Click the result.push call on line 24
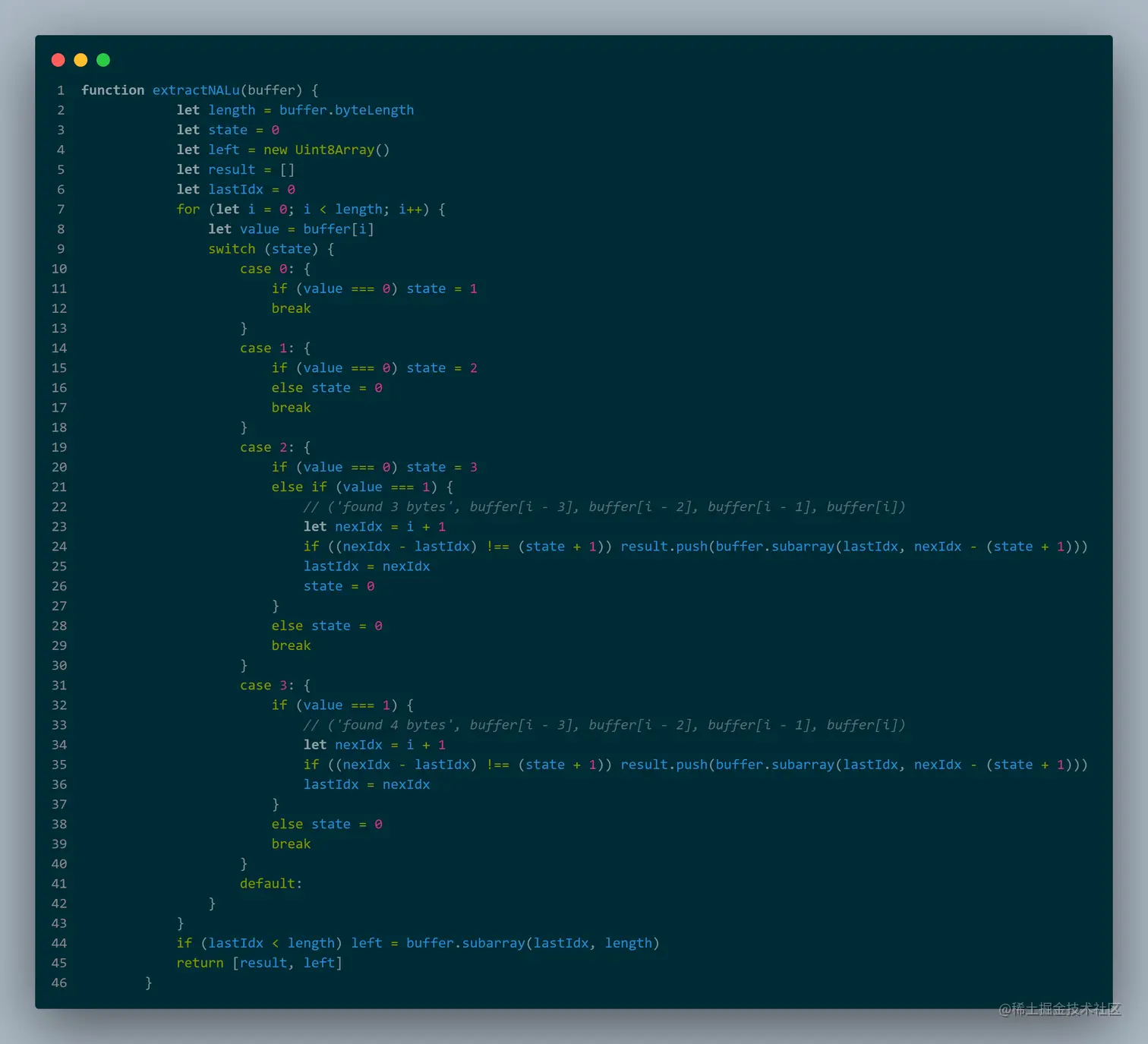 pyautogui.click(x=854, y=546)
